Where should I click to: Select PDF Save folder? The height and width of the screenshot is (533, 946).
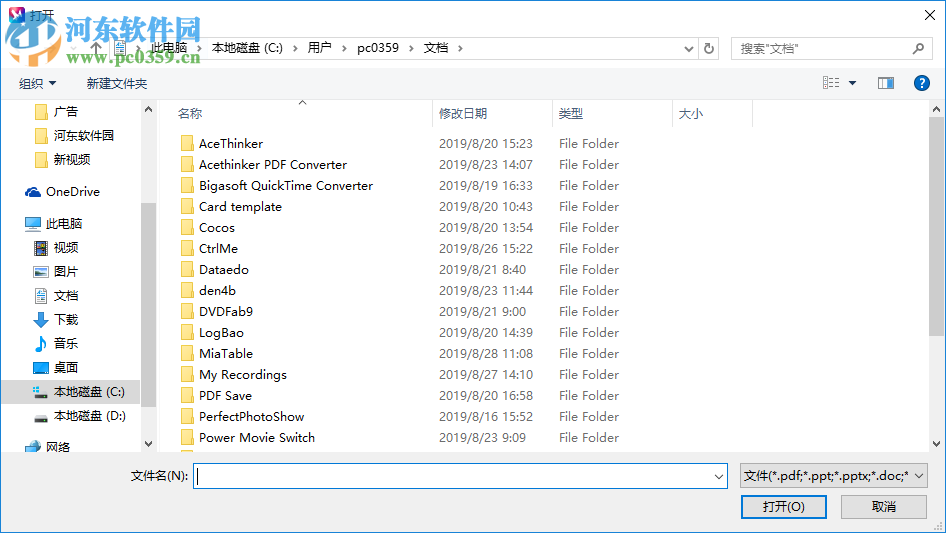[226, 396]
